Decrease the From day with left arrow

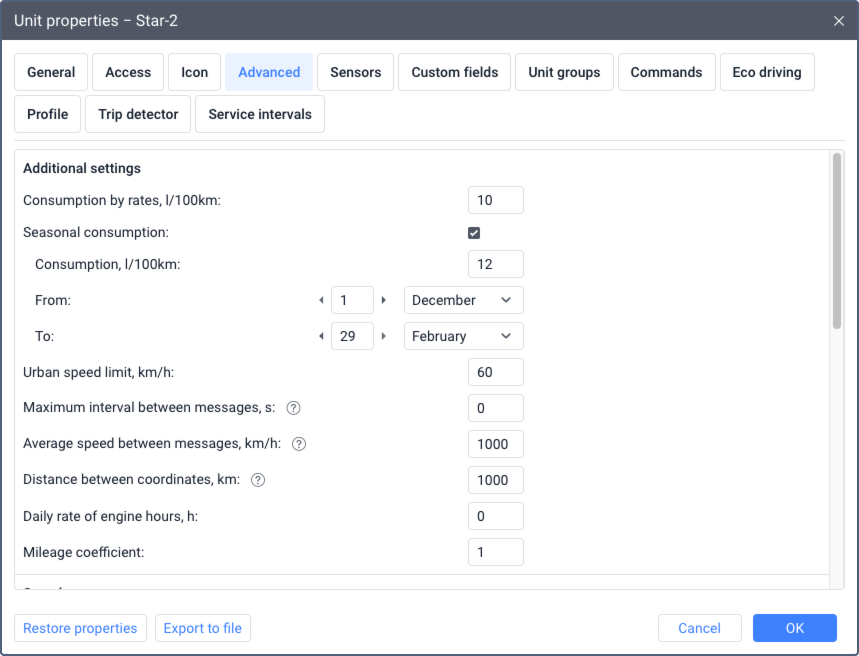pyautogui.click(x=321, y=300)
